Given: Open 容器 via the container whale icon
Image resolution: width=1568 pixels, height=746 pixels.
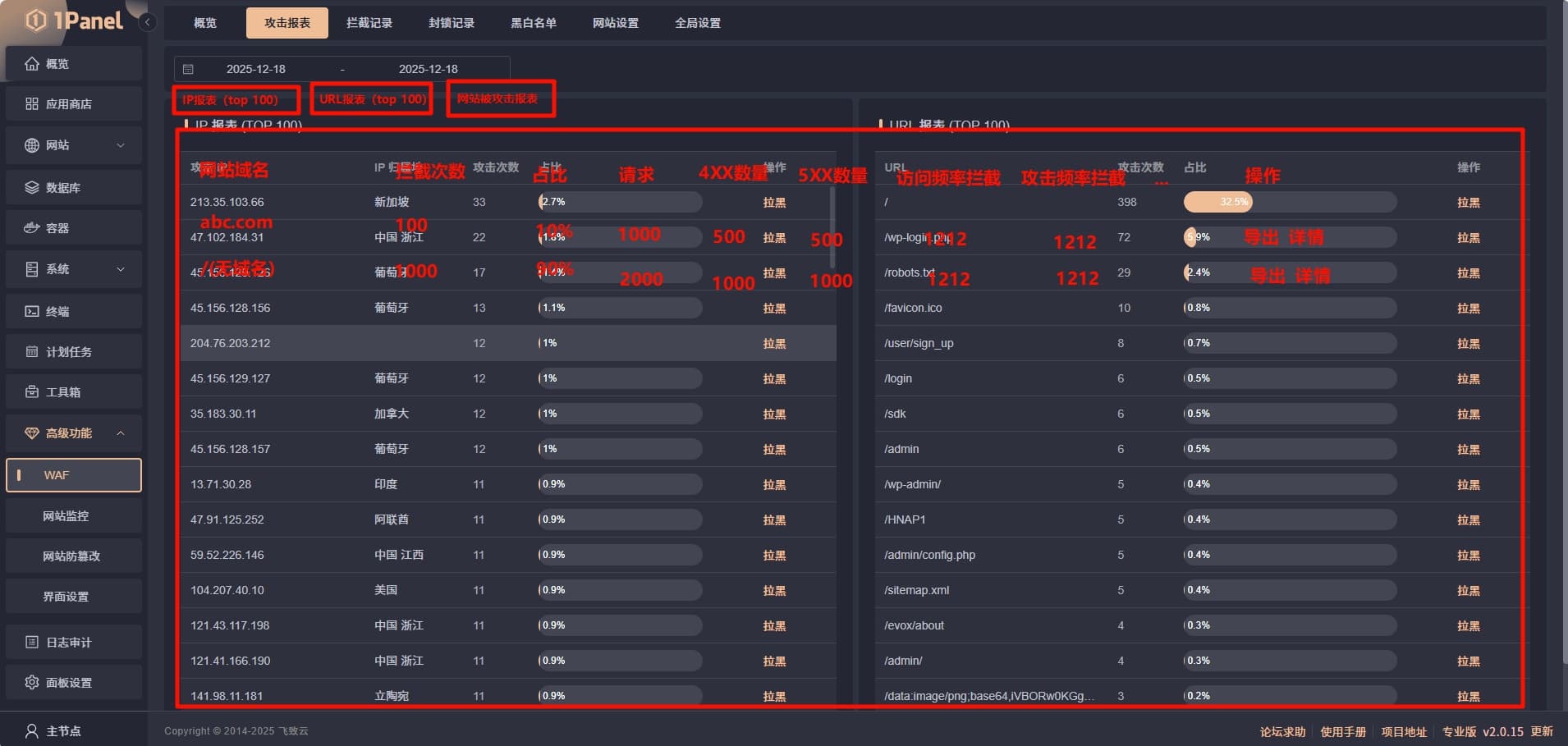Looking at the screenshot, I should (32, 228).
